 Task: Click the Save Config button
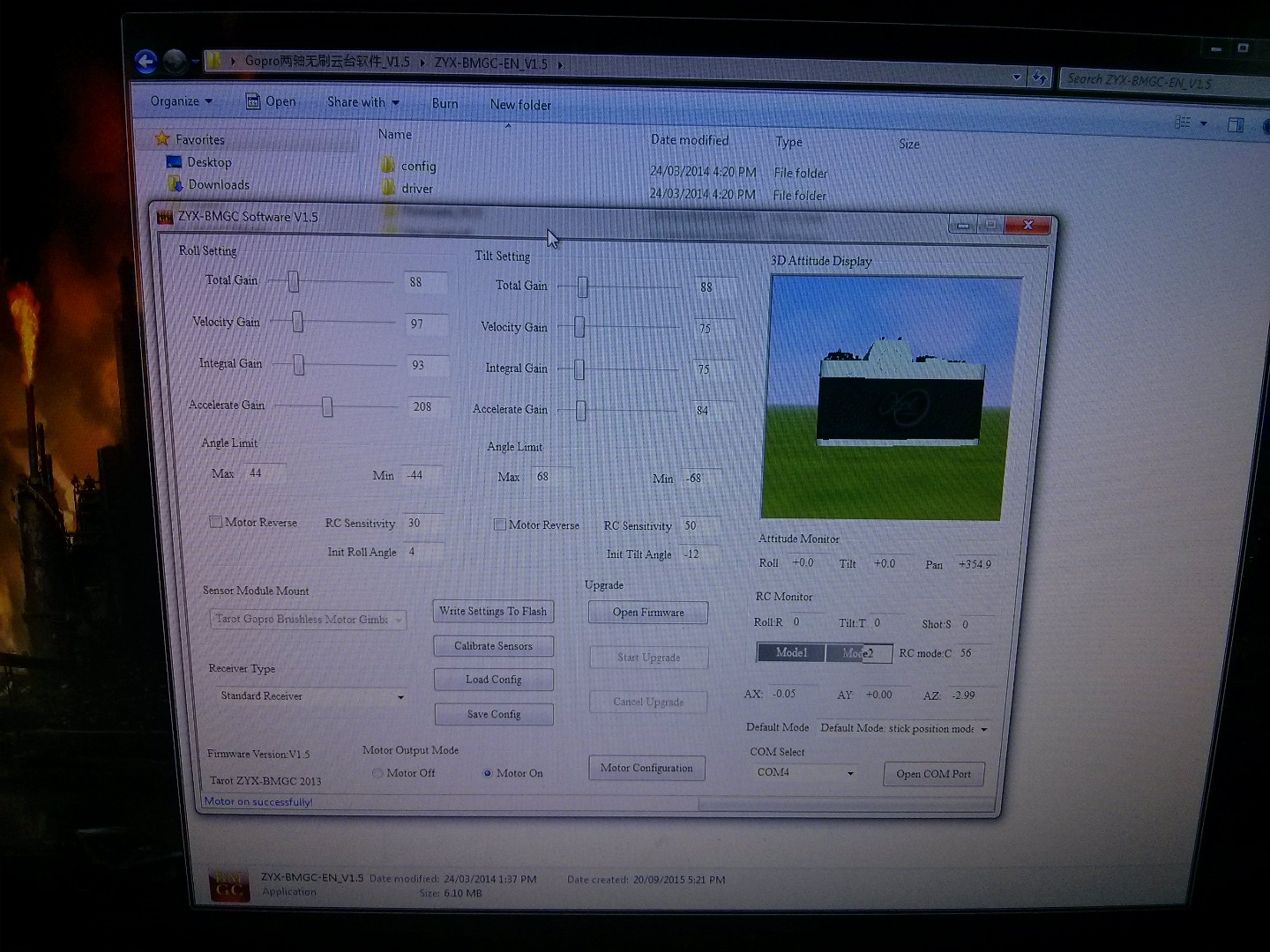point(494,714)
